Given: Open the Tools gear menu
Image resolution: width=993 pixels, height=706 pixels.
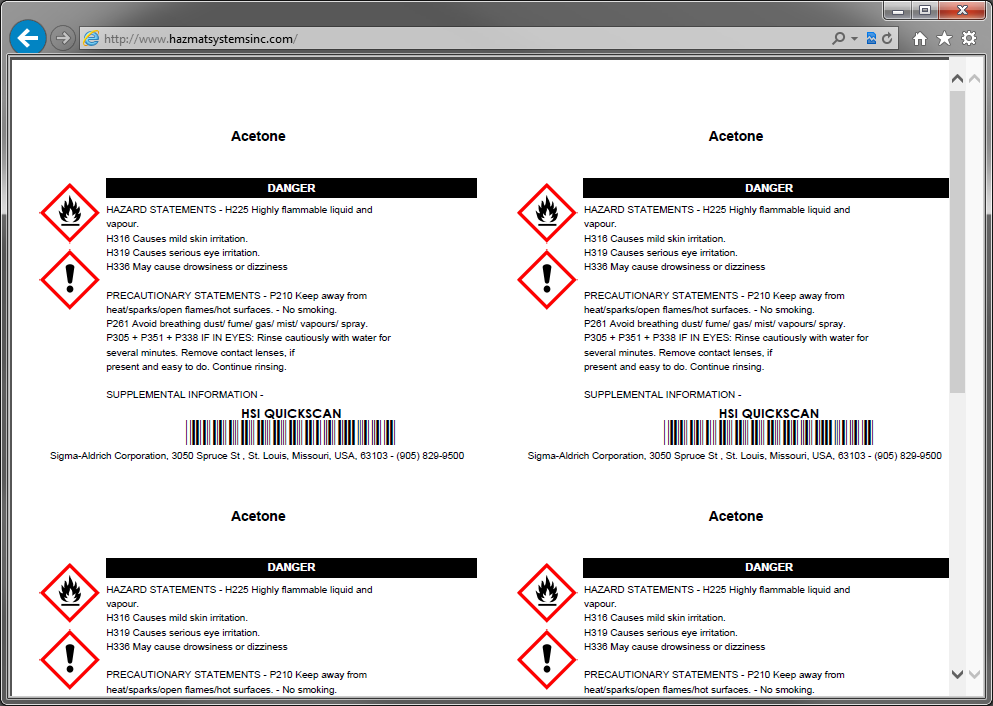Looking at the screenshot, I should 969,39.
